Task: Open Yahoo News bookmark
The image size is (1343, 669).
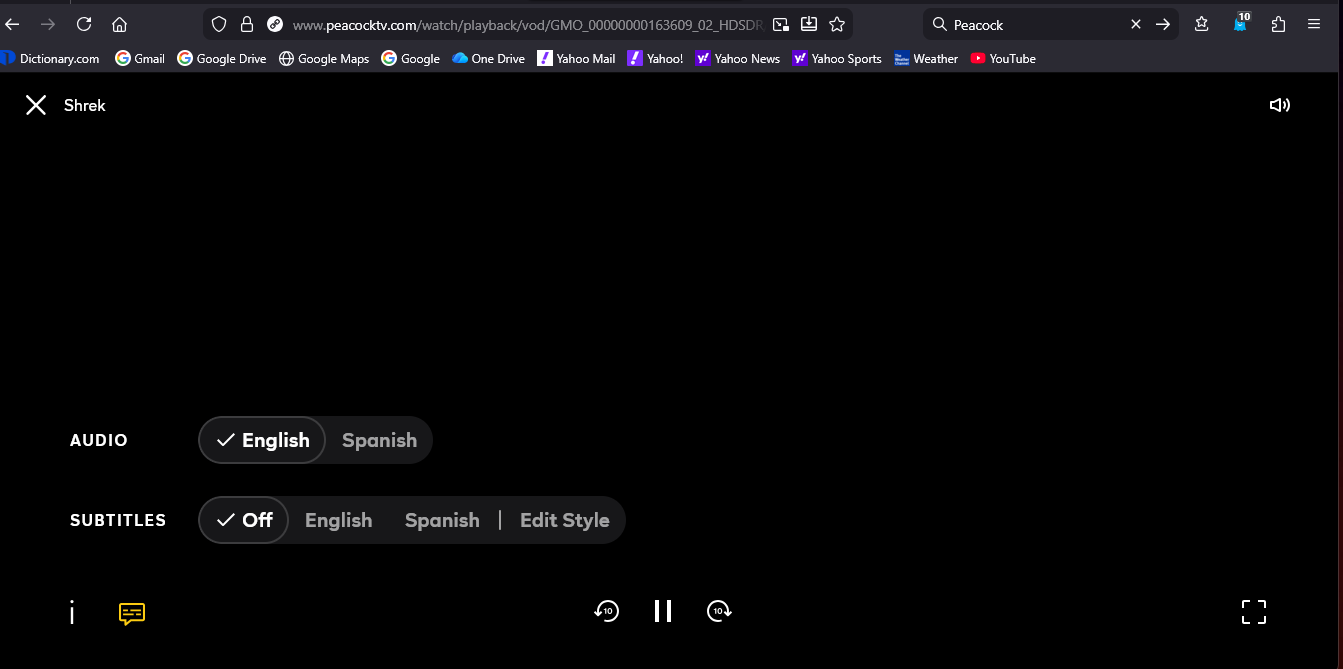Action: 738,59
